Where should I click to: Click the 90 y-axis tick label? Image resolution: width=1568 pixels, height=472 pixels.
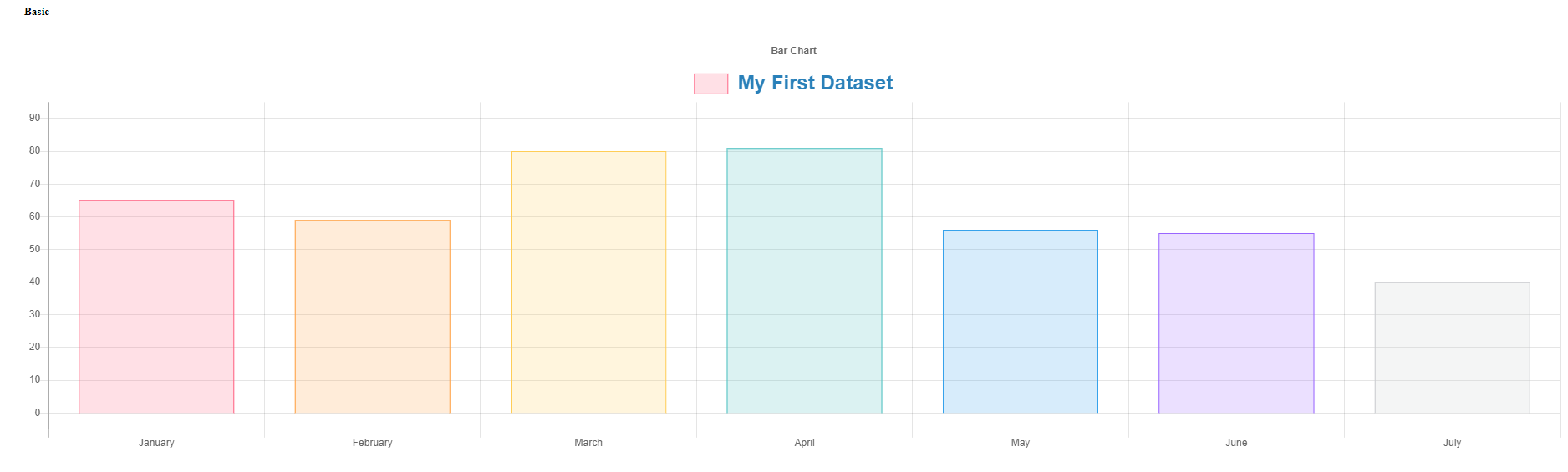click(34, 118)
